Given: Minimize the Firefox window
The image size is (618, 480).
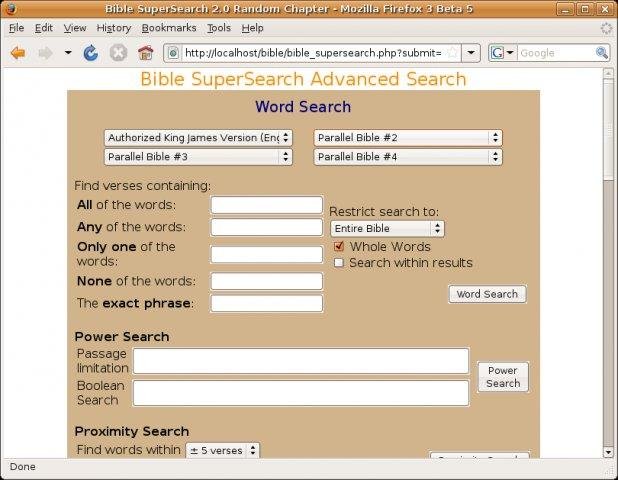Looking at the screenshot, I should [x=566, y=9].
